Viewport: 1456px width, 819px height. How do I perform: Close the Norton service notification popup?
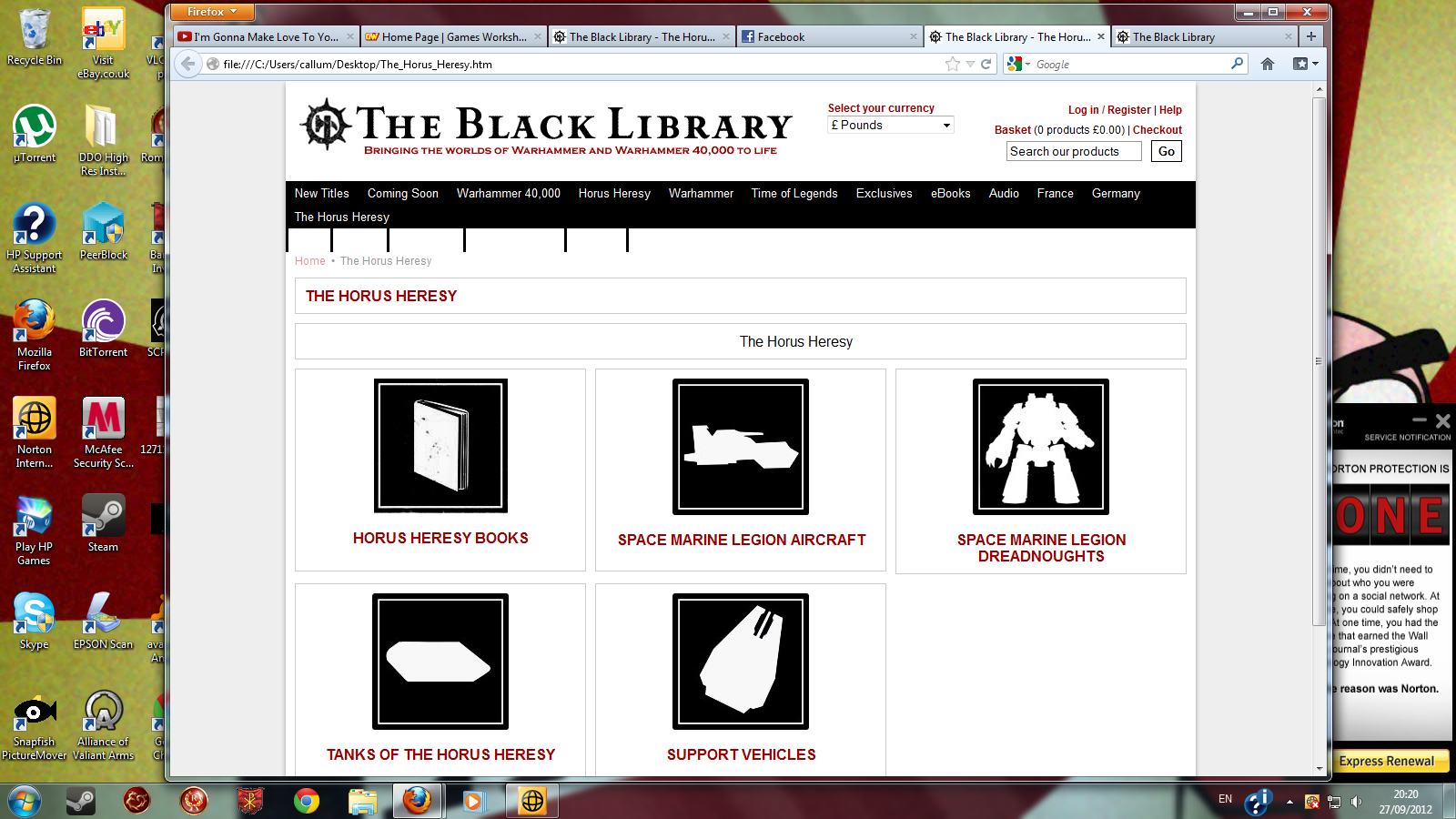coord(1442,420)
